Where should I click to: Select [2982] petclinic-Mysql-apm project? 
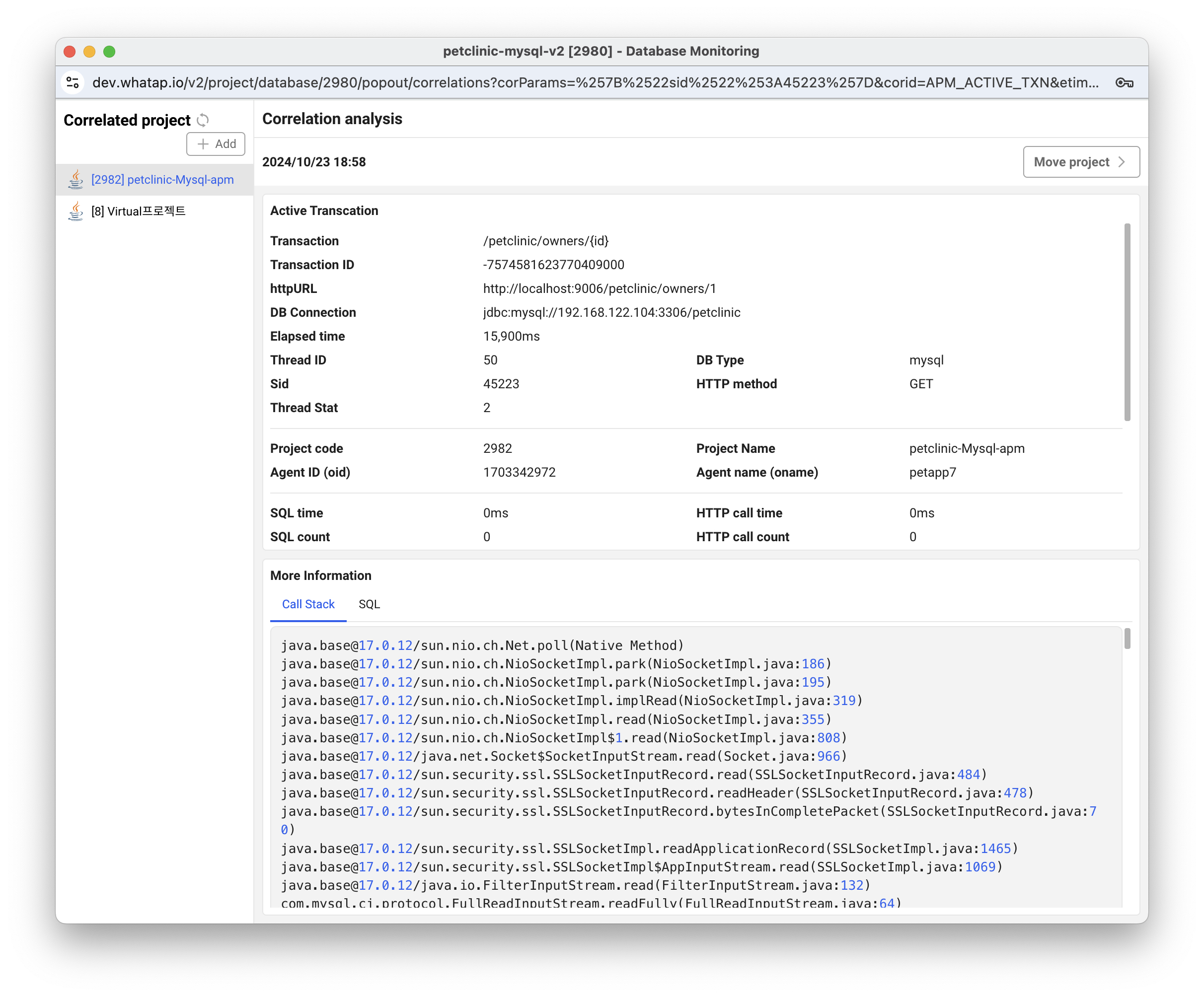[x=155, y=179]
